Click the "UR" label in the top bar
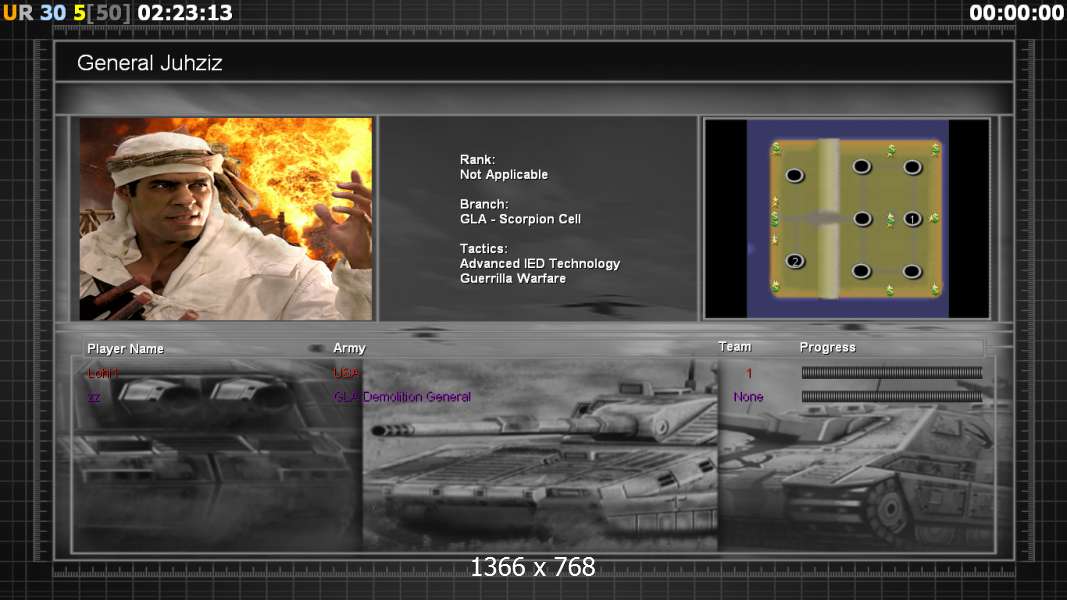Image resolution: width=1067 pixels, height=600 pixels. (x=18, y=12)
